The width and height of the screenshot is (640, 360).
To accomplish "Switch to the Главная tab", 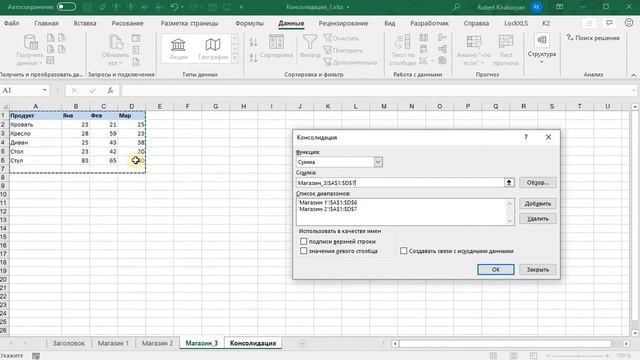I will (x=46, y=23).
